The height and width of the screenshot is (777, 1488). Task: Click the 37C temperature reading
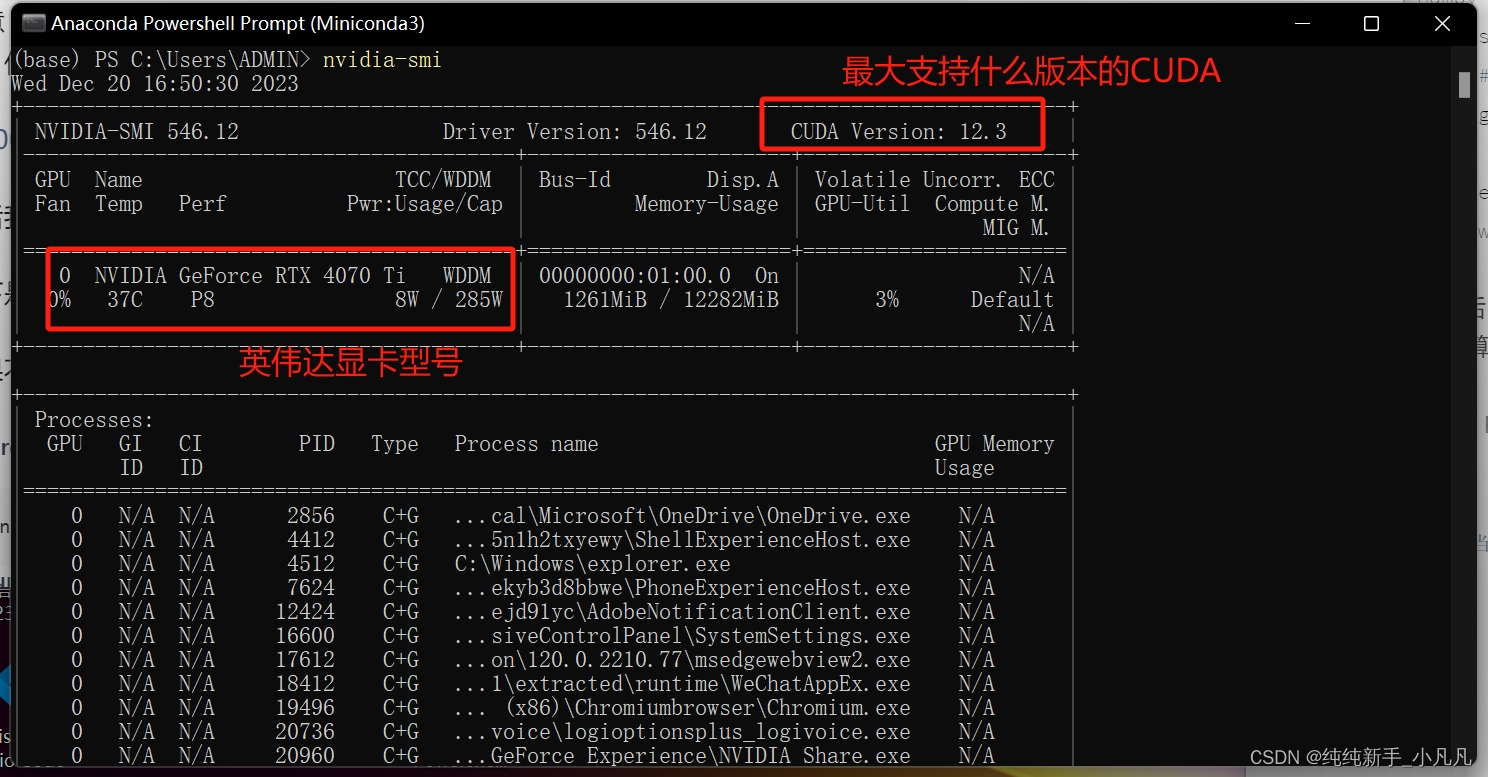tap(125, 299)
